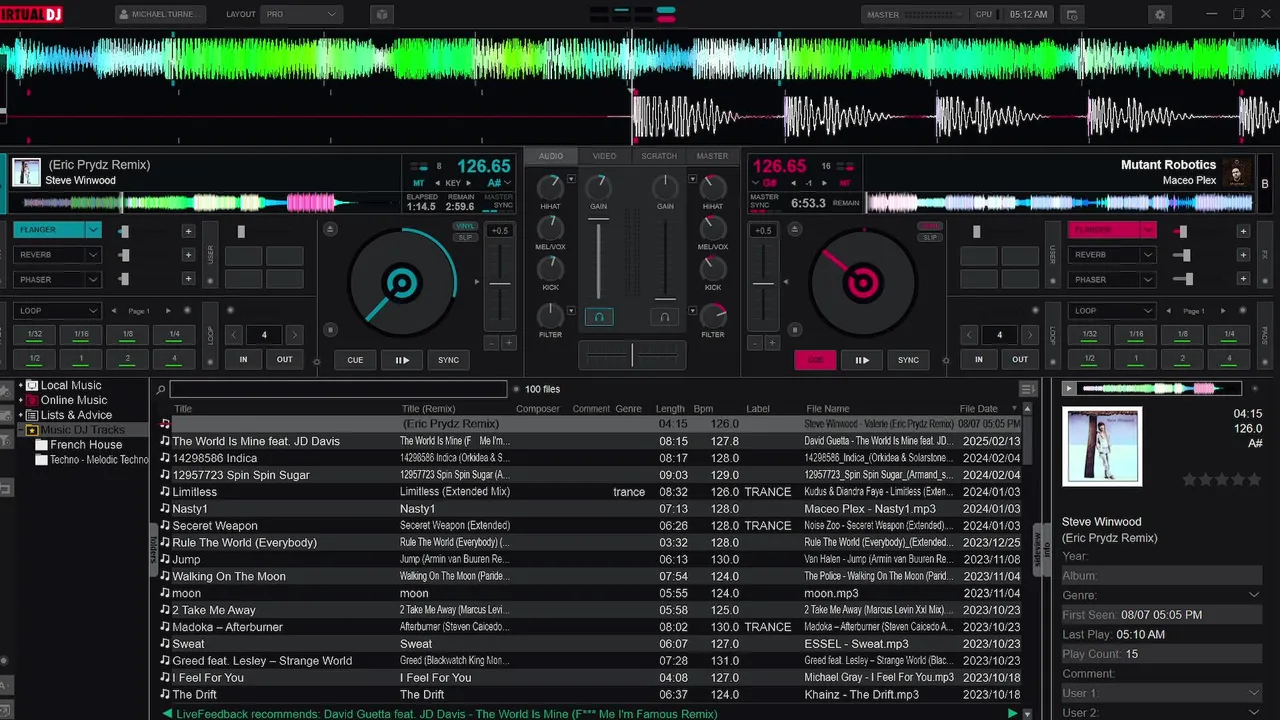Sort the list by the Bpm column header

tap(703, 409)
